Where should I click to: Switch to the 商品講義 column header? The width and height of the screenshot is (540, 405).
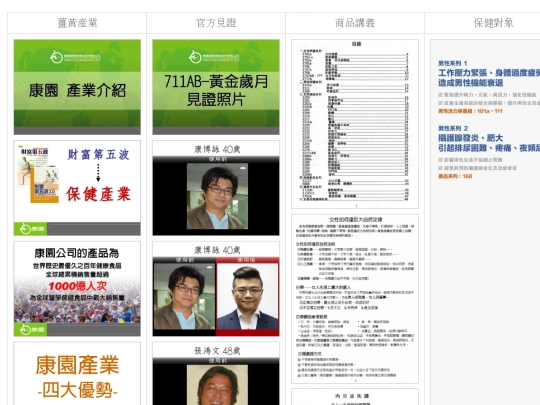tap(355, 23)
